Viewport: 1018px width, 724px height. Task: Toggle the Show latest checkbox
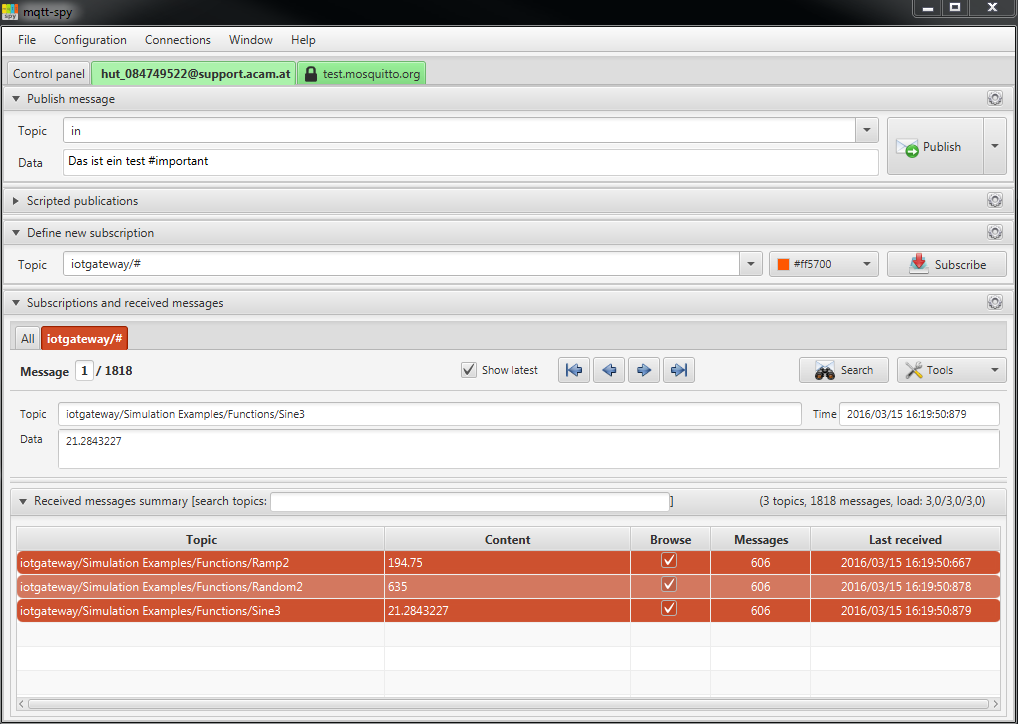[469, 370]
